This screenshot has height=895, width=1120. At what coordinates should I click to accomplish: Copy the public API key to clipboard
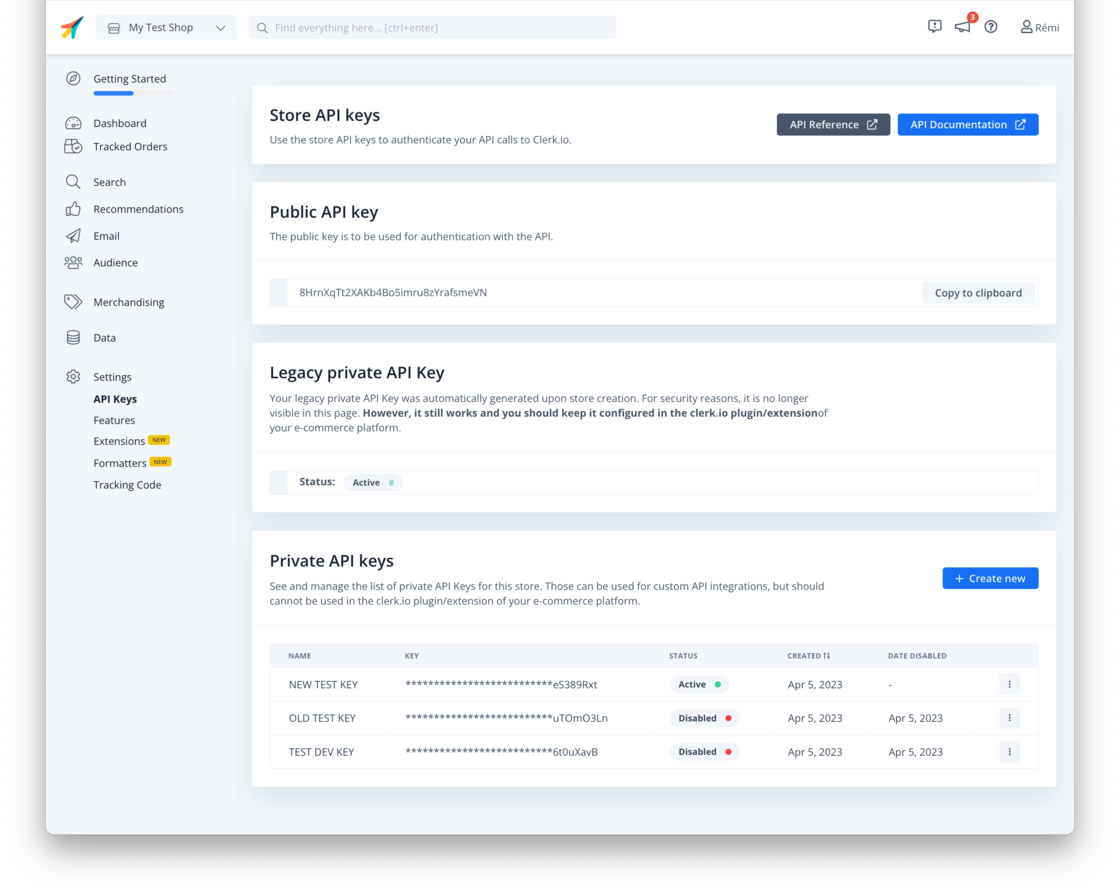978,292
